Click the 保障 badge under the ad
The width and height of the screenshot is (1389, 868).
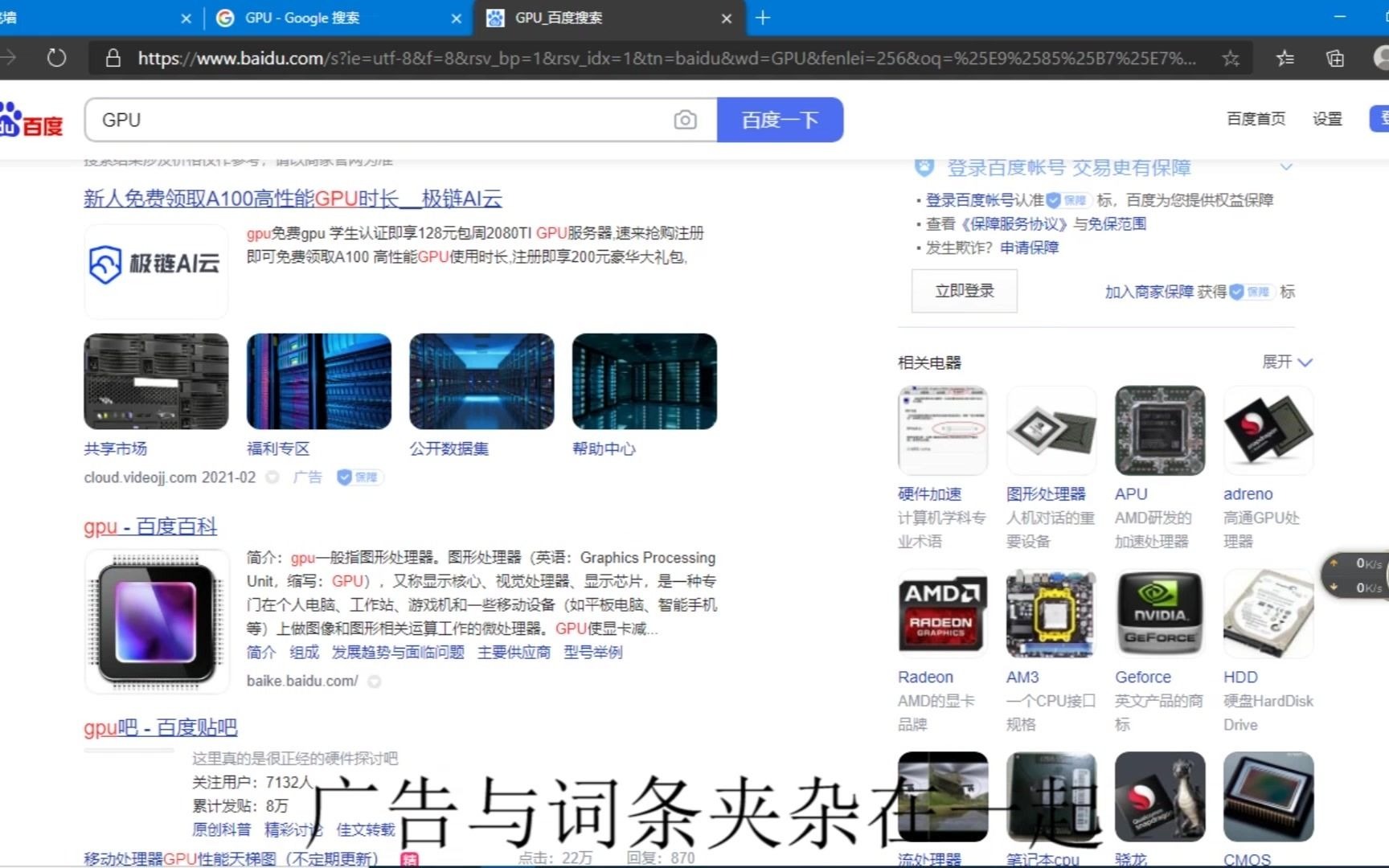tap(359, 477)
